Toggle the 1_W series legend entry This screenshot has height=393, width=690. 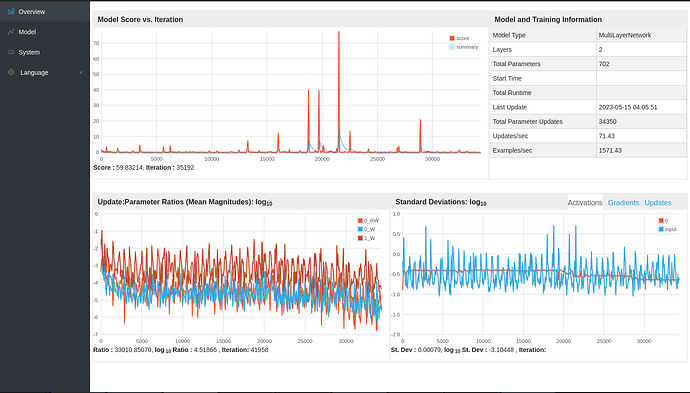point(367,238)
